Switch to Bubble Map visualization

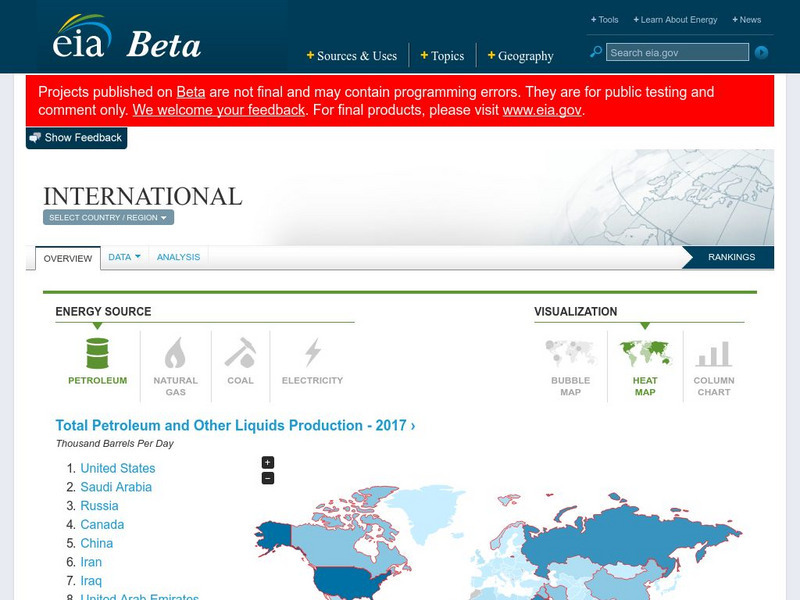[570, 354]
